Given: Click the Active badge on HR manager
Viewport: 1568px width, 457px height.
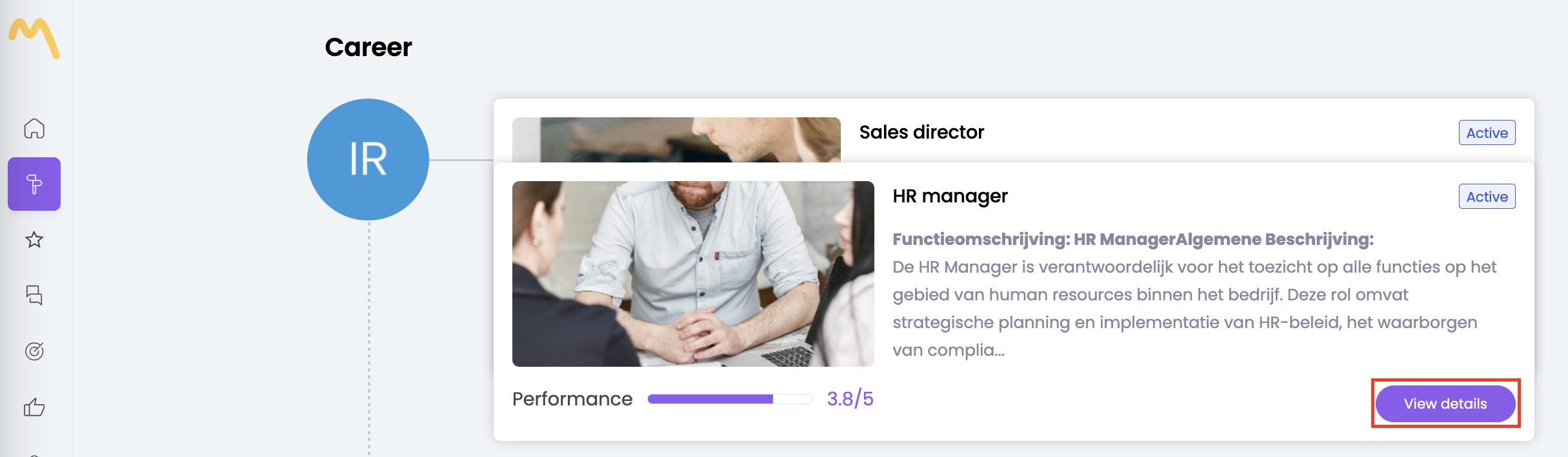Looking at the screenshot, I should (1487, 197).
